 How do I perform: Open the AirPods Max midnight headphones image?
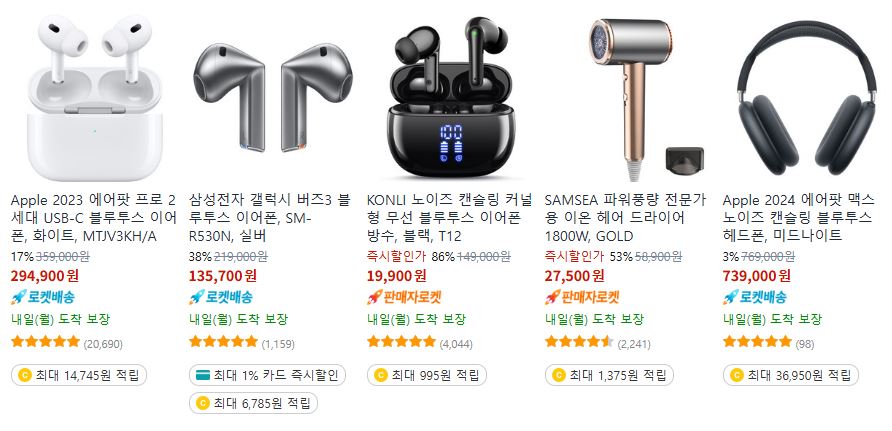coord(807,98)
